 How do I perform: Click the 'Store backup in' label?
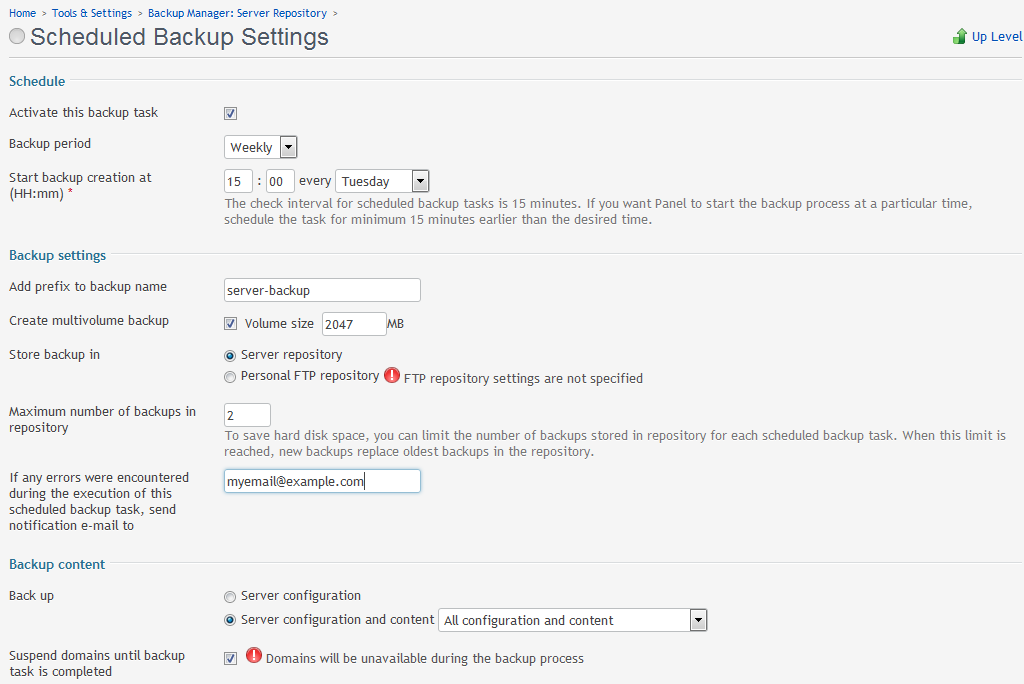click(54, 354)
